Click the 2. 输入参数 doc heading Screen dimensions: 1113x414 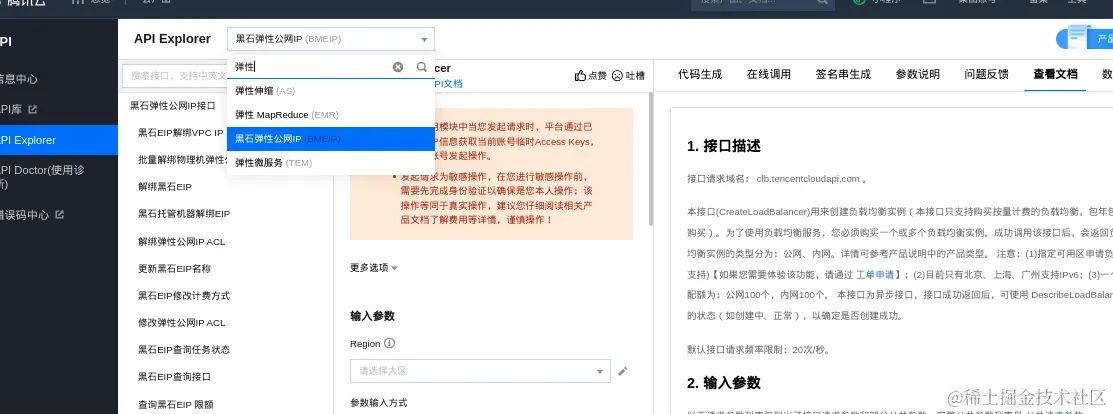724,383
